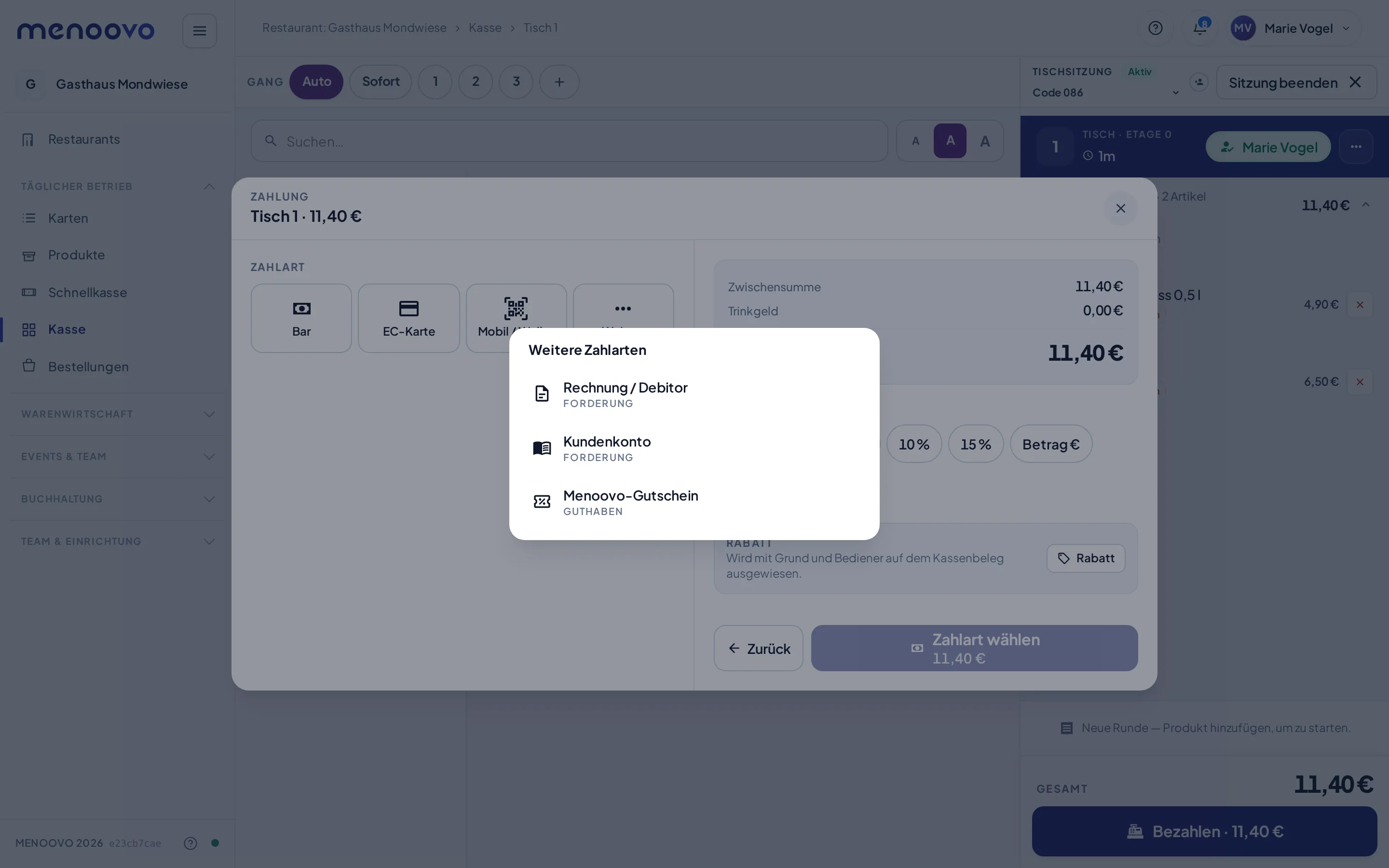Toggle sidebar hamburger menu

coord(199,30)
